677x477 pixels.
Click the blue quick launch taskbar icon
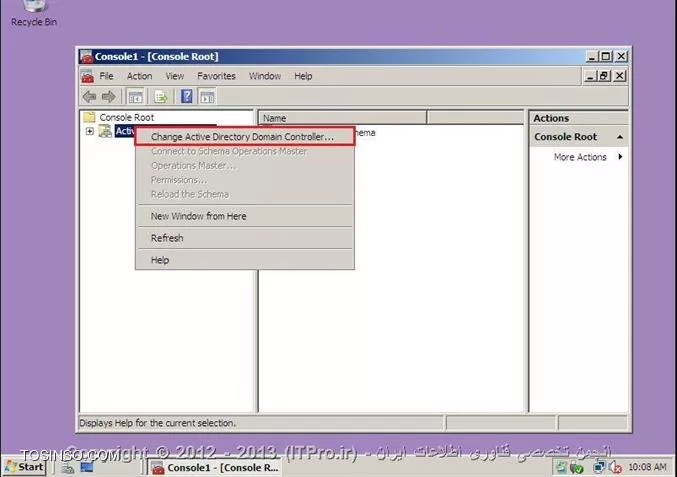87,467
